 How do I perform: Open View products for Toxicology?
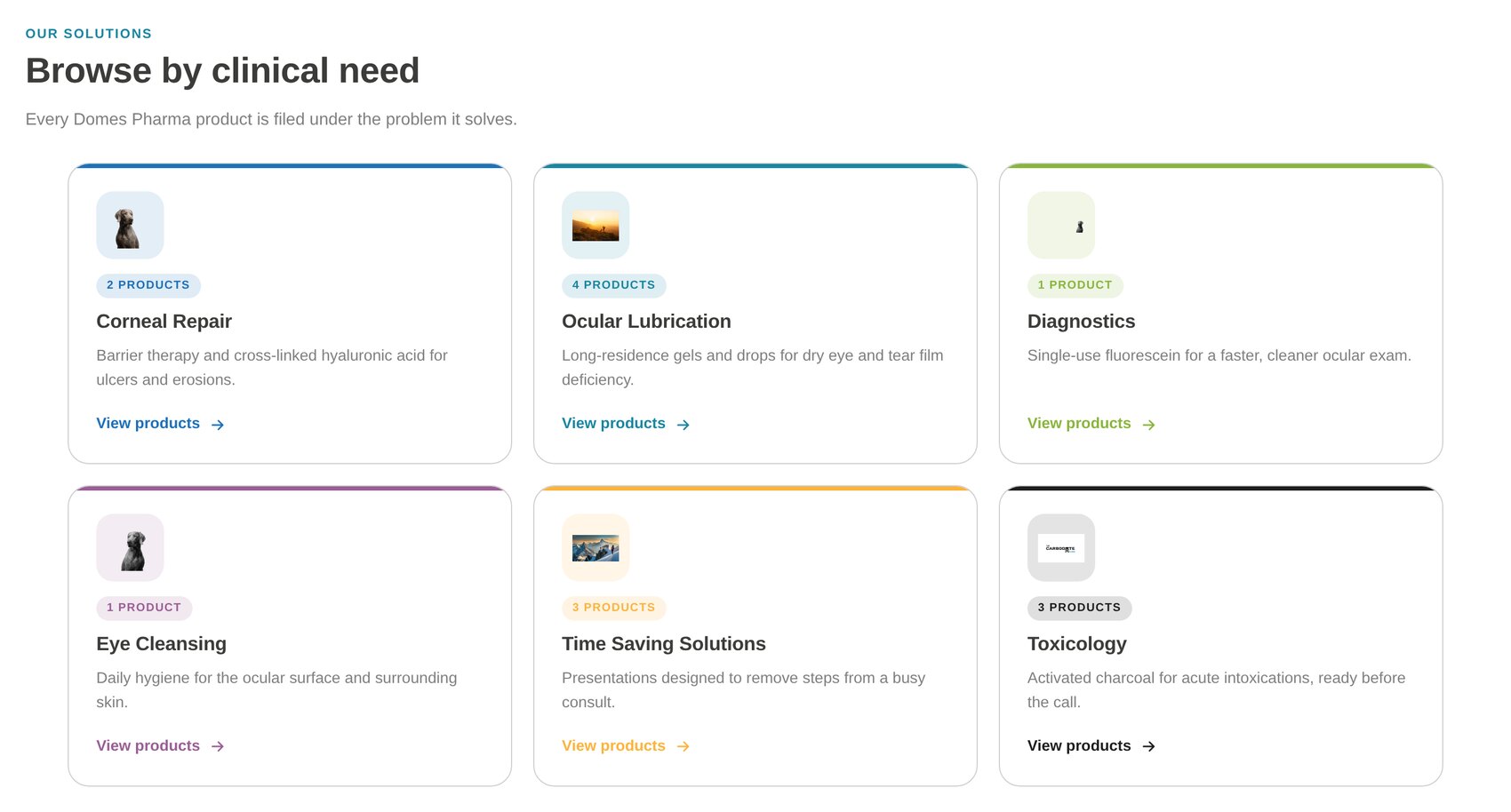[x=1091, y=746]
